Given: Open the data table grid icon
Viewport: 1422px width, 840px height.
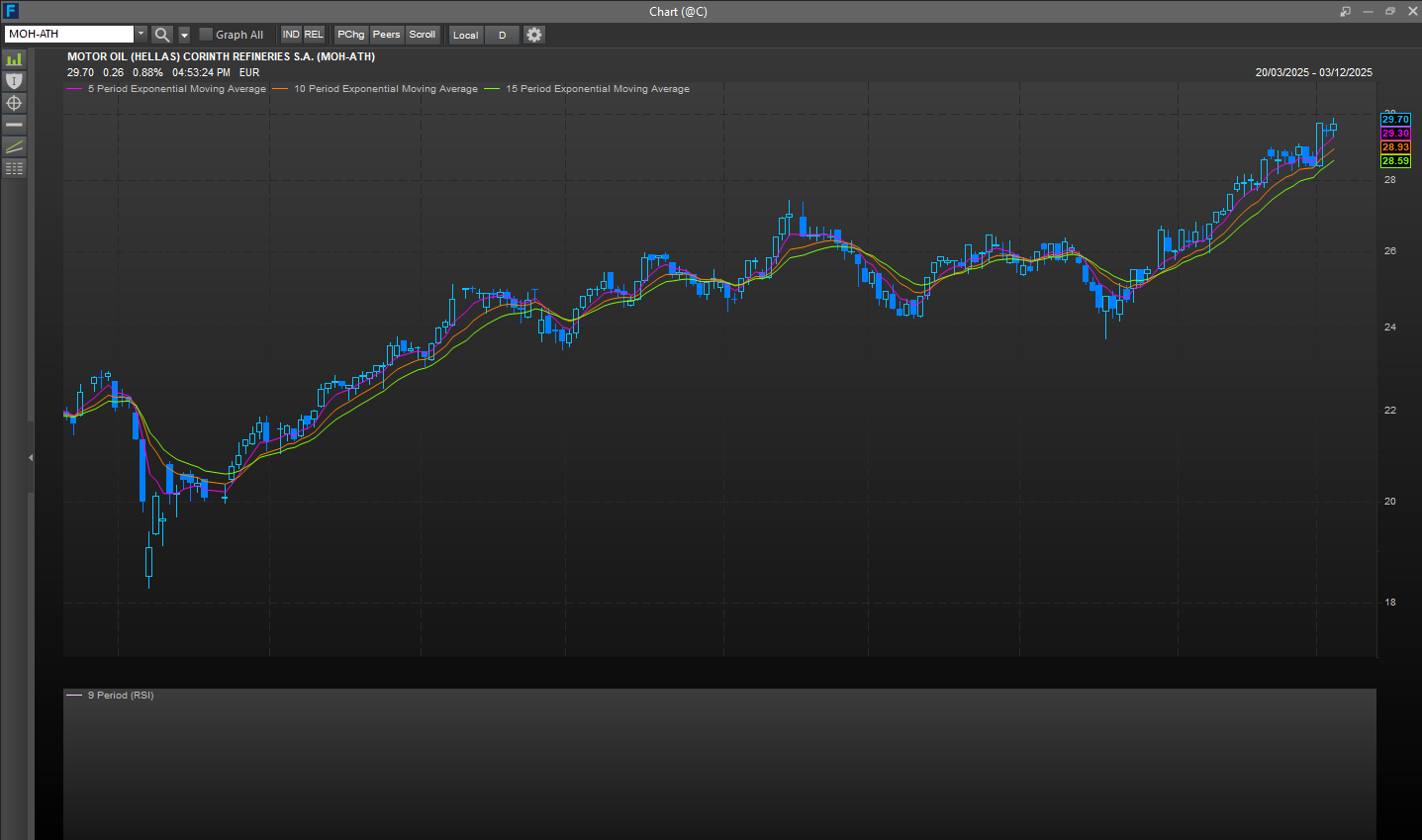Looking at the screenshot, I should click(x=14, y=168).
